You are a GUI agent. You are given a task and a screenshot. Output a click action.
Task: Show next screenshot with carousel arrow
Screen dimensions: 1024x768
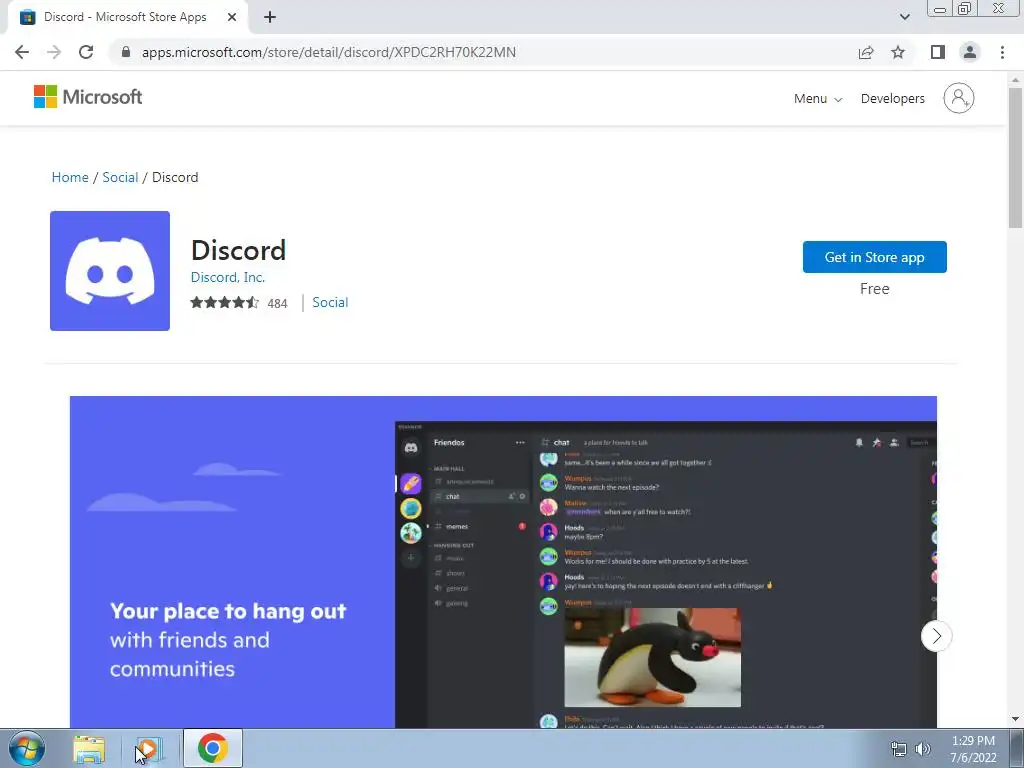[936, 635]
